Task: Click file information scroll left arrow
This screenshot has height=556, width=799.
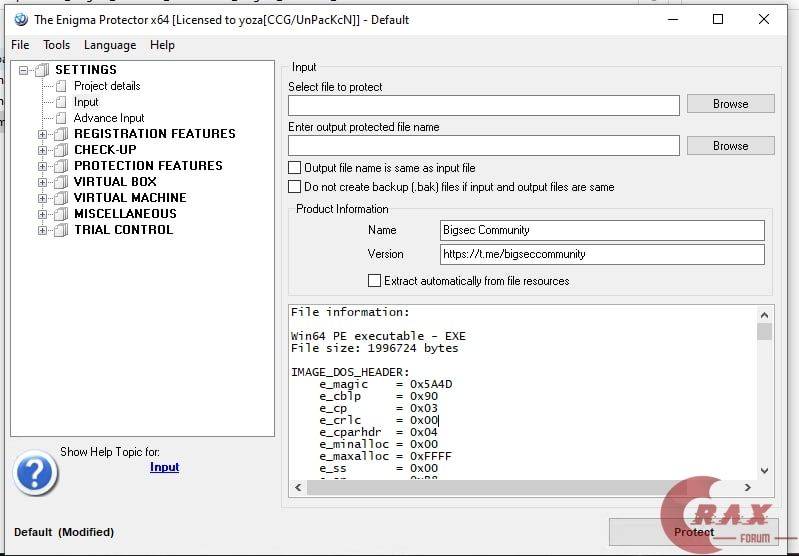Action: (298, 488)
